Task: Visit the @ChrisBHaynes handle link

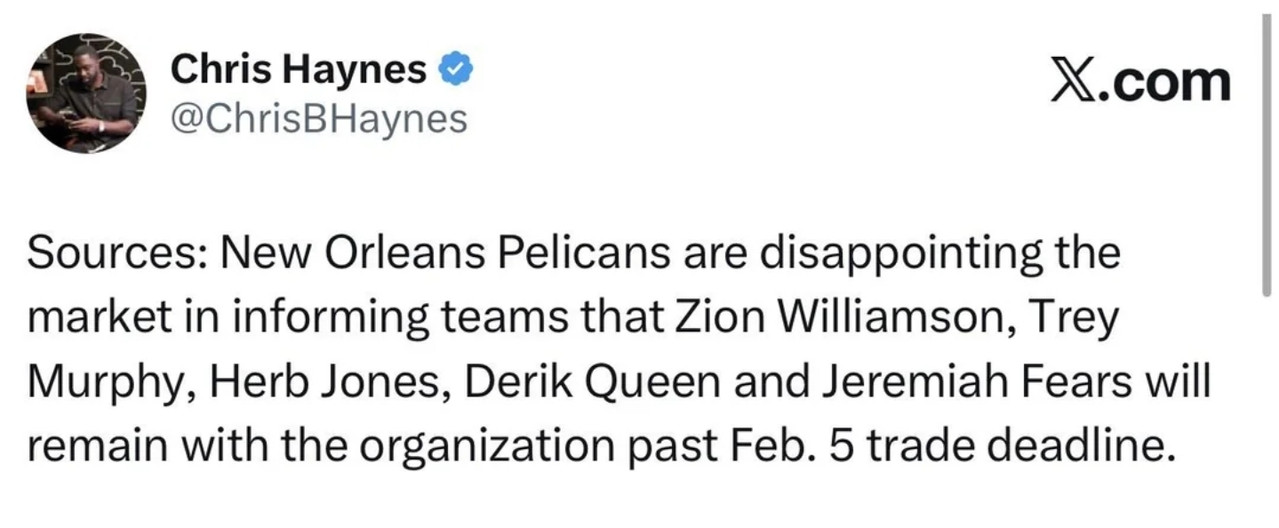Action: [x=319, y=119]
